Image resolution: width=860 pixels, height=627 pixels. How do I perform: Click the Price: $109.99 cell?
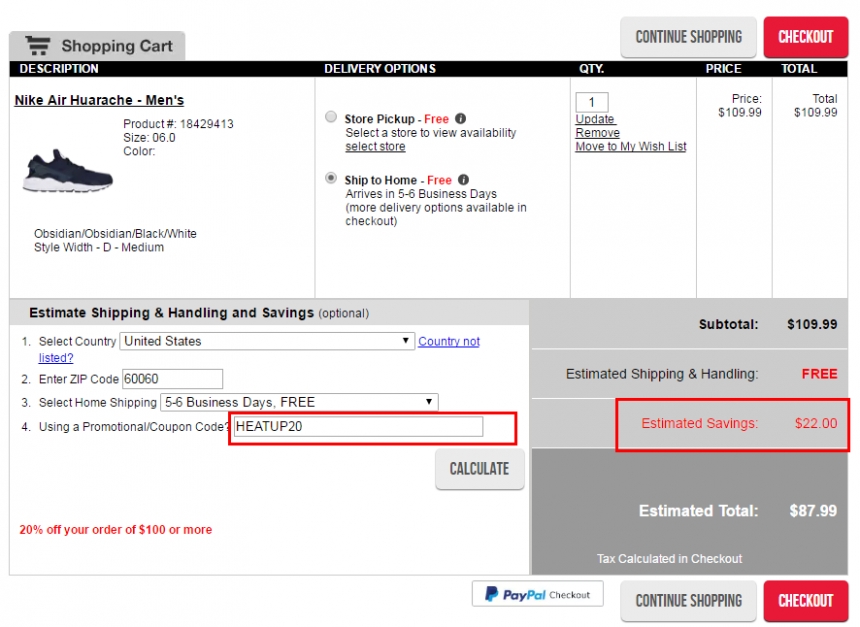tap(740, 105)
